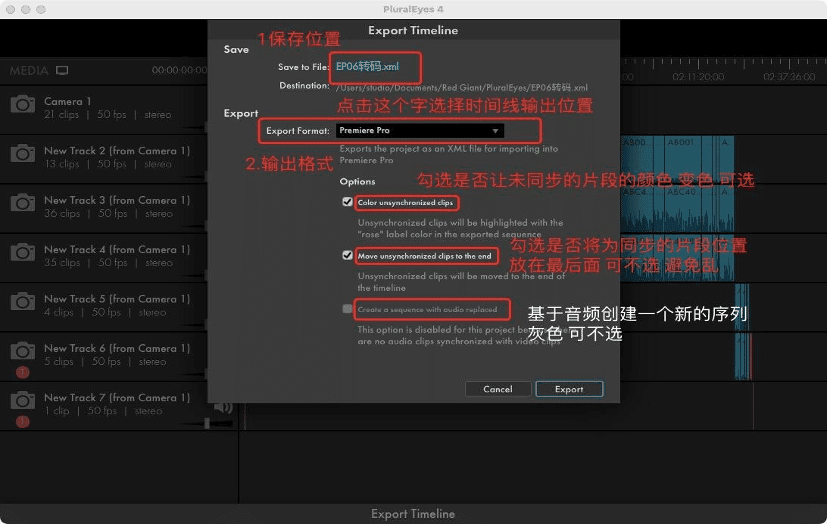Click the Cancel button
827x524 pixels.
(x=498, y=389)
